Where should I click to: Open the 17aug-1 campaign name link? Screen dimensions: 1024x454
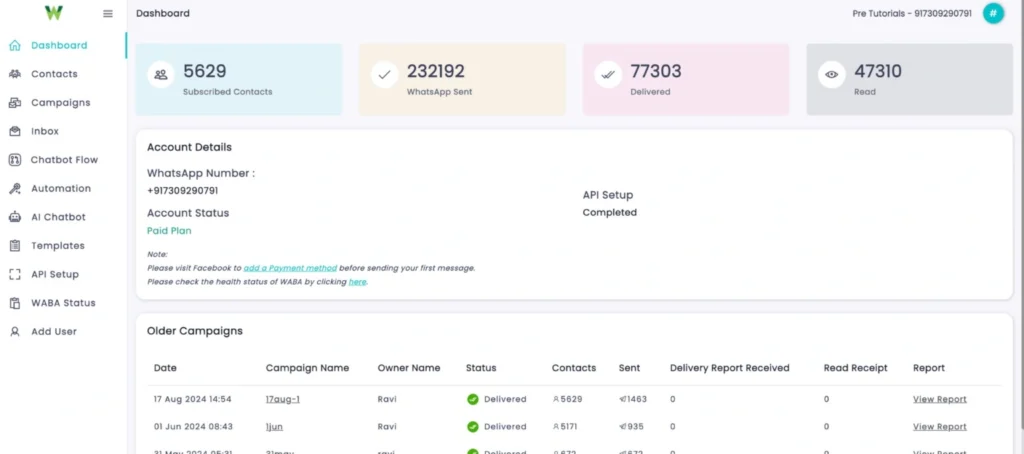[x=283, y=399]
